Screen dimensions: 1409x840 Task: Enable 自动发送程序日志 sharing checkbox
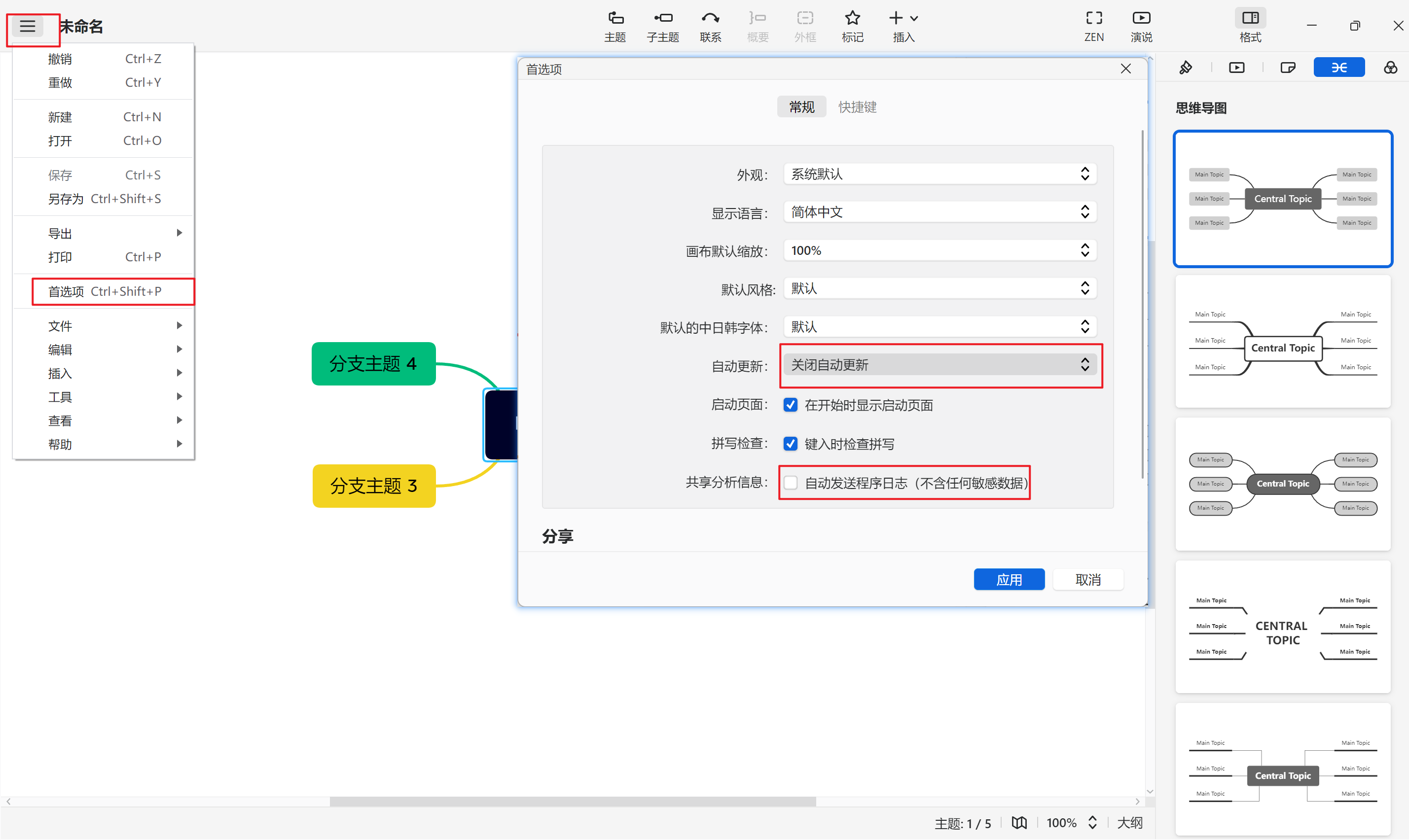791,482
